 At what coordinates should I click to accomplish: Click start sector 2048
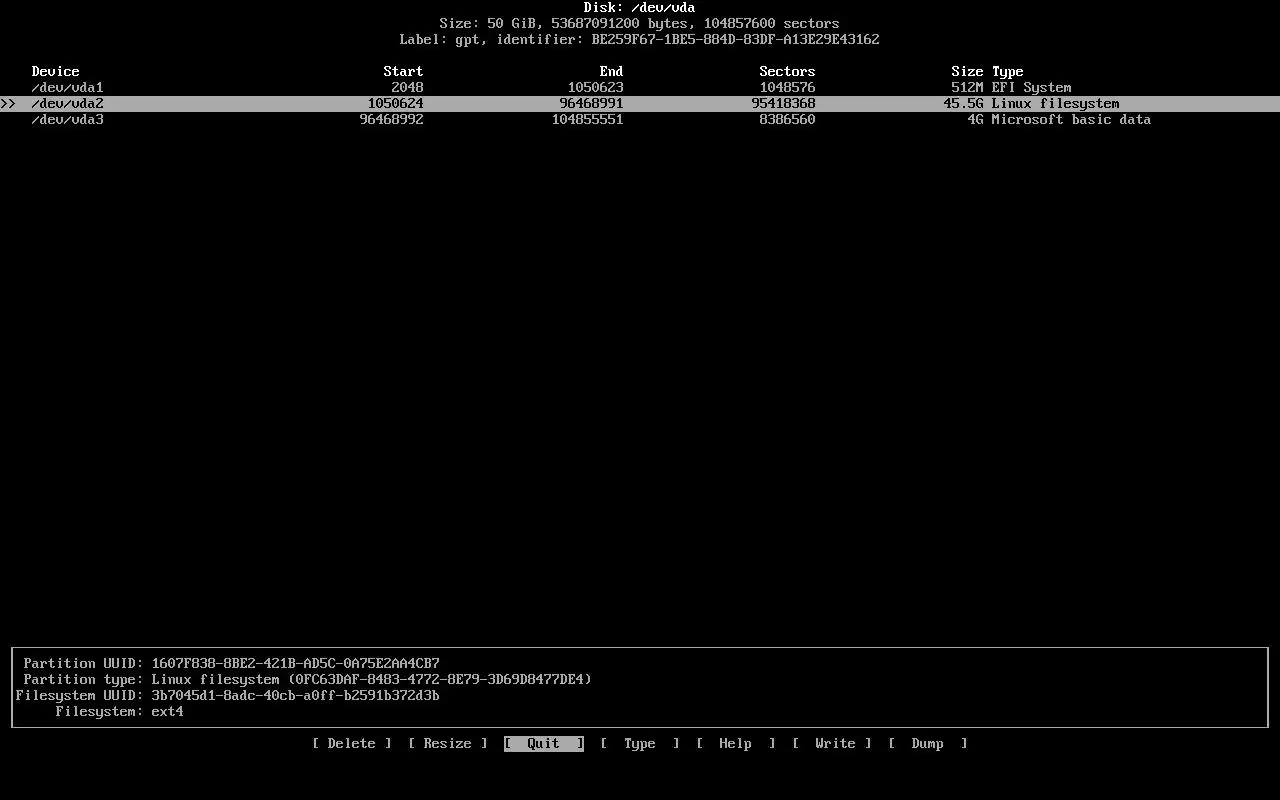[407, 87]
